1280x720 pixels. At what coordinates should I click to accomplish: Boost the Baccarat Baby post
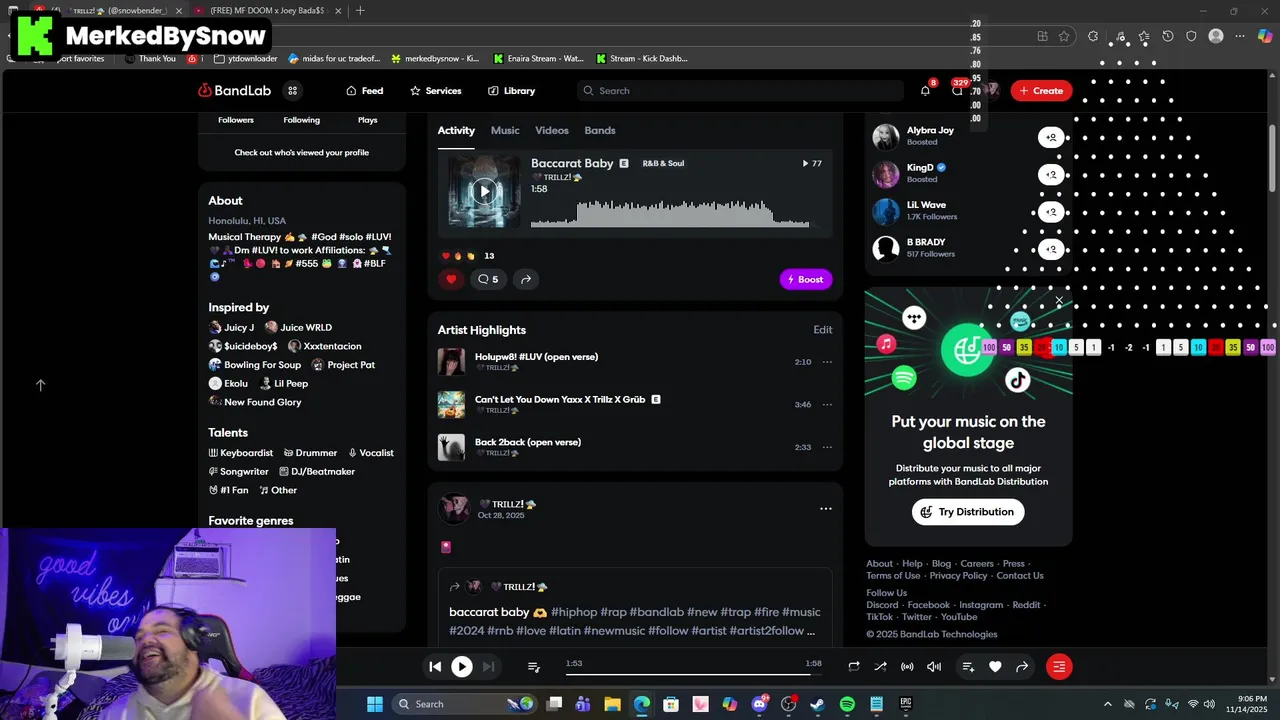coord(806,279)
